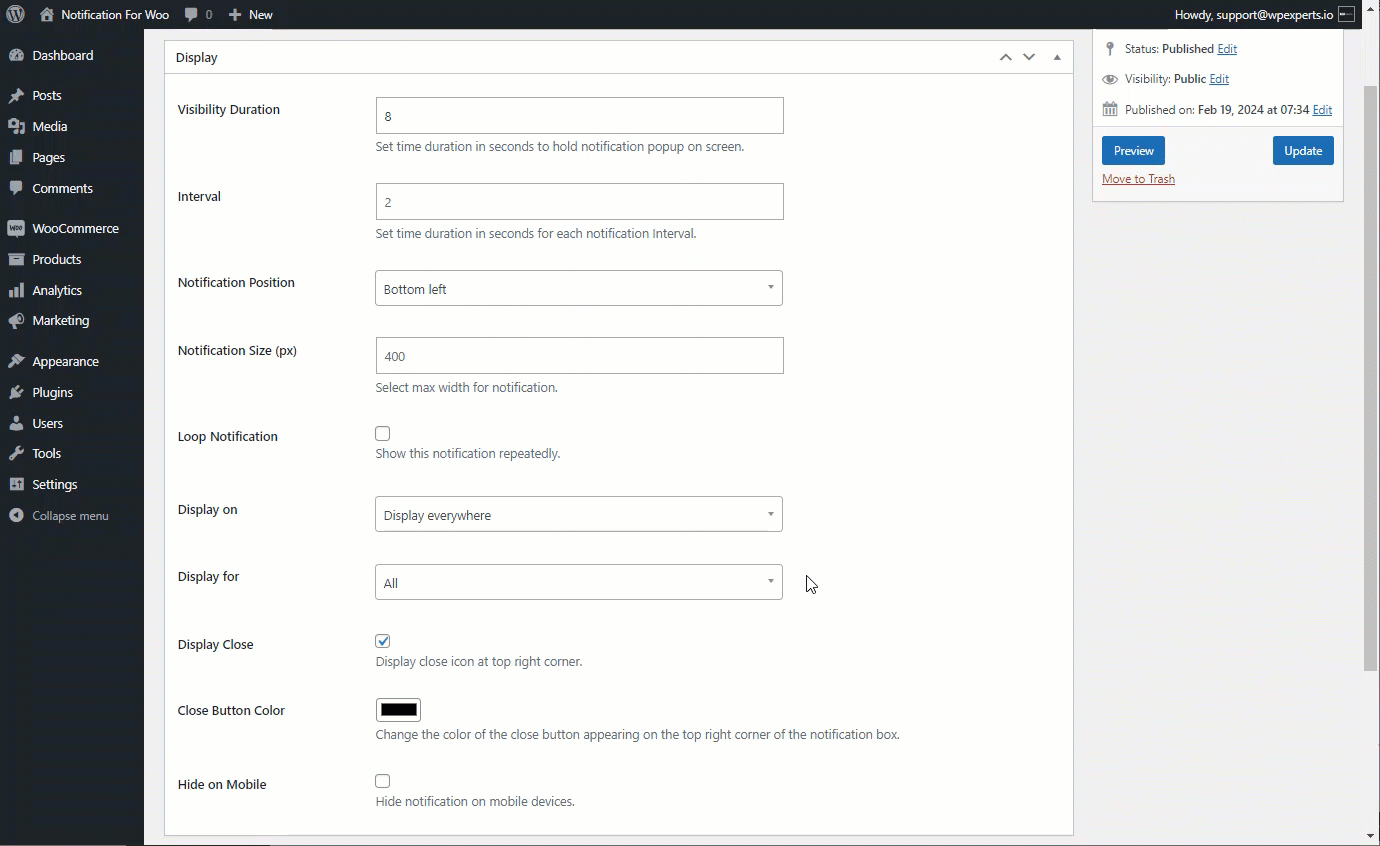The width and height of the screenshot is (1380, 846).
Task: Click the Visibility Duration input field
Action: (579, 115)
